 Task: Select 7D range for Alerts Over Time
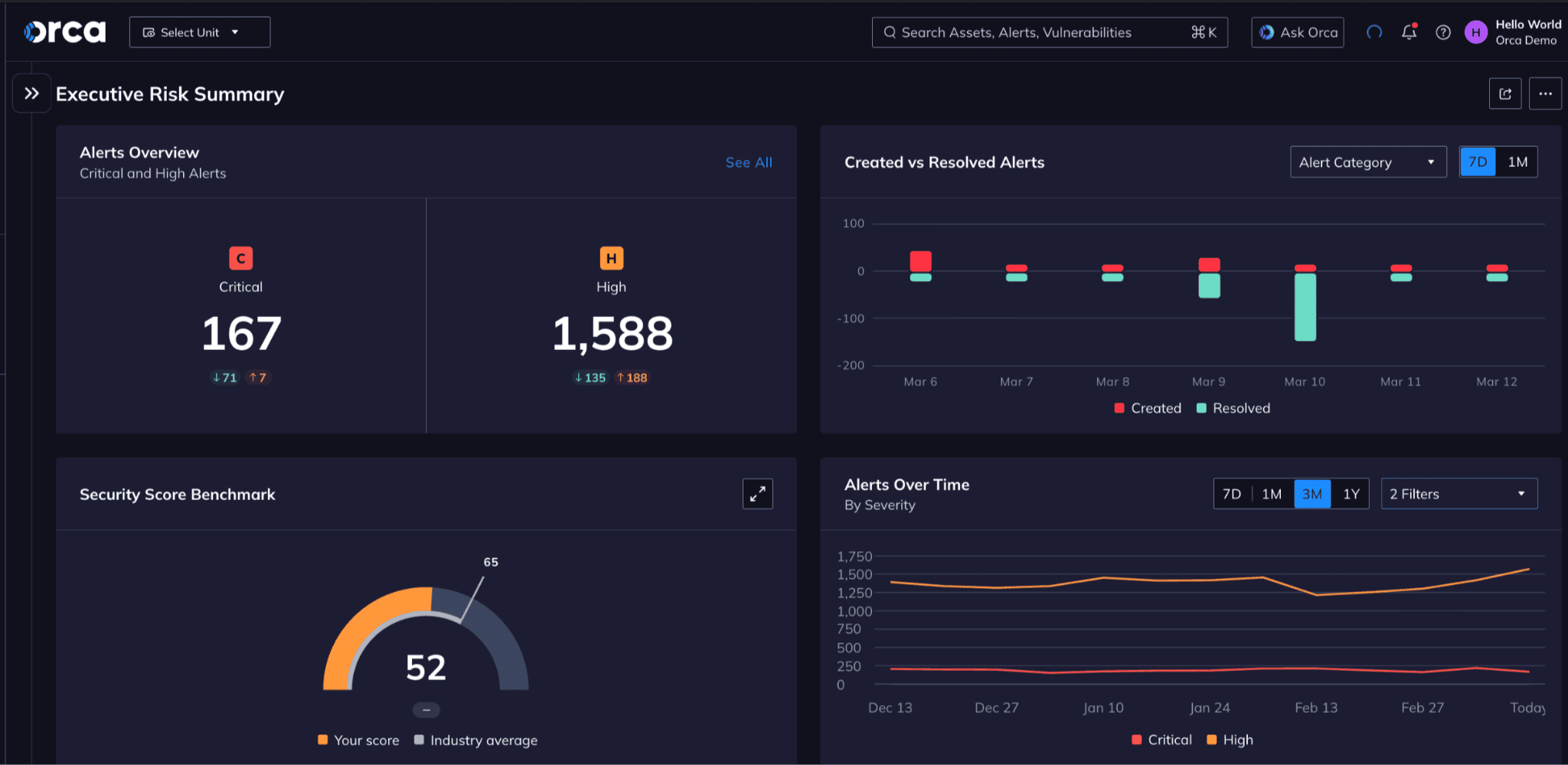tap(1232, 494)
